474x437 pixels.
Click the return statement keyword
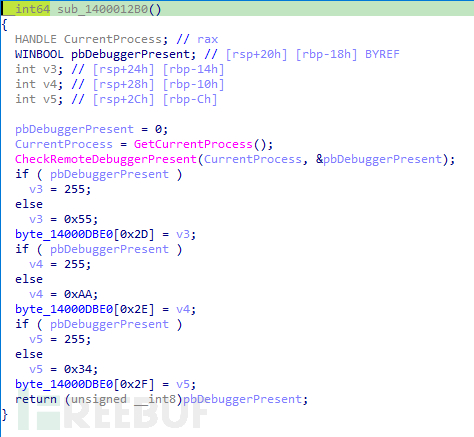[x=36, y=399]
